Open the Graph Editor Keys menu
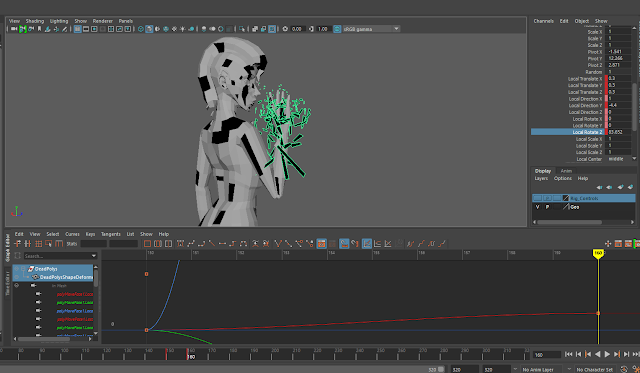Viewport: 640px width, 373px height. tap(90, 234)
